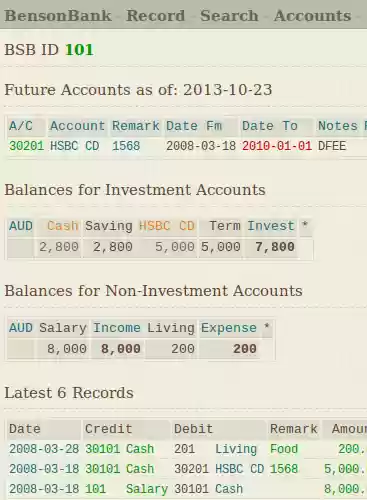Click debit 30101 Cash in Salary record

(209, 489)
